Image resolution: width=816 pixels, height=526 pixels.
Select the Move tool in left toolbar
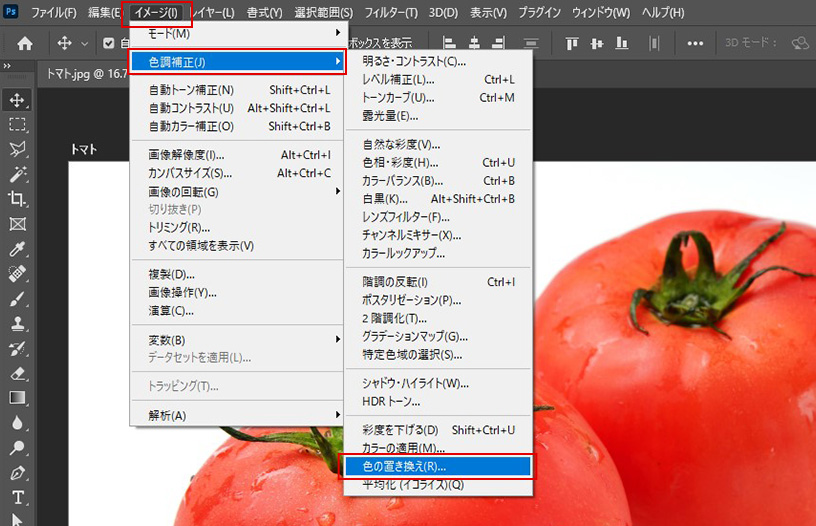[x=17, y=99]
